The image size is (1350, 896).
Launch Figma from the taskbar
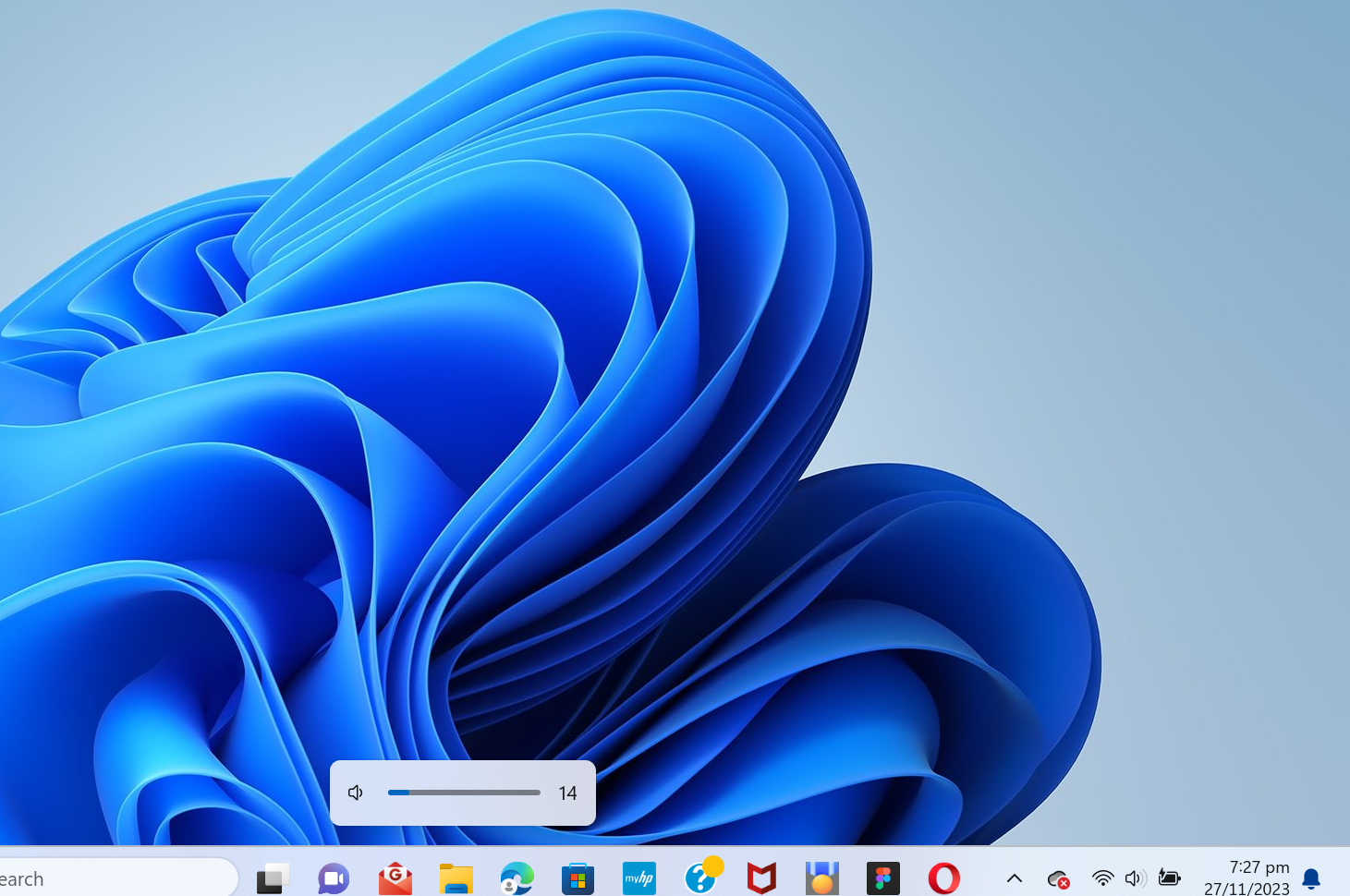click(882, 878)
